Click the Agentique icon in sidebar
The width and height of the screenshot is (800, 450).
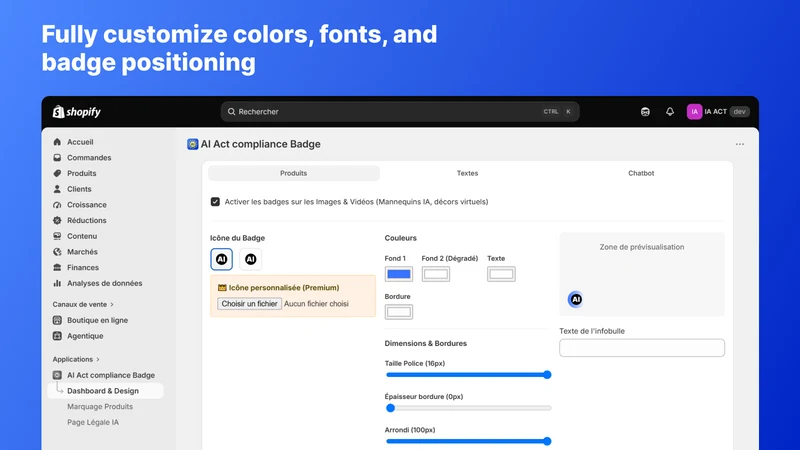57,336
